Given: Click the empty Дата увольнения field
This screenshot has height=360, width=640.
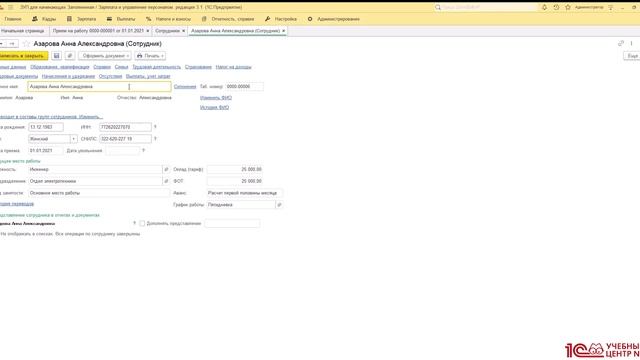Looking at the screenshot, I should click(122, 151).
